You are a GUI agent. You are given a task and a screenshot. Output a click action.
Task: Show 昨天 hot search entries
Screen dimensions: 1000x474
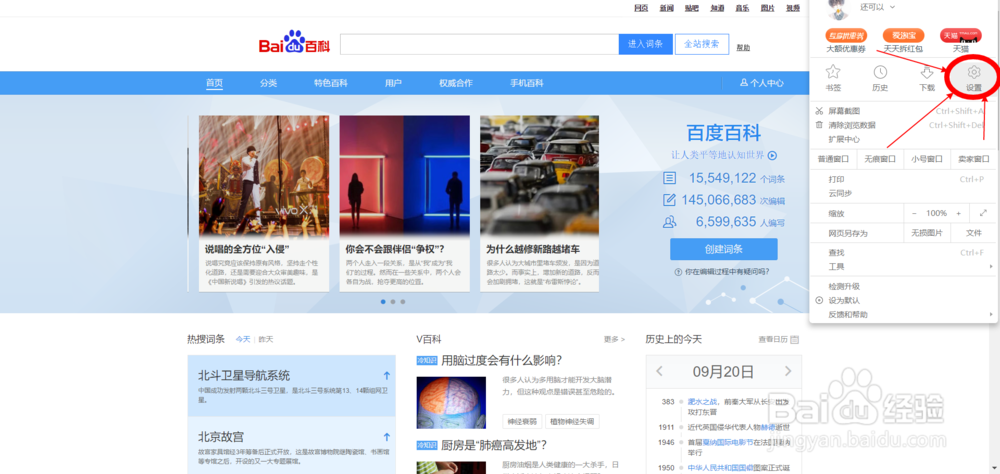[265, 339]
